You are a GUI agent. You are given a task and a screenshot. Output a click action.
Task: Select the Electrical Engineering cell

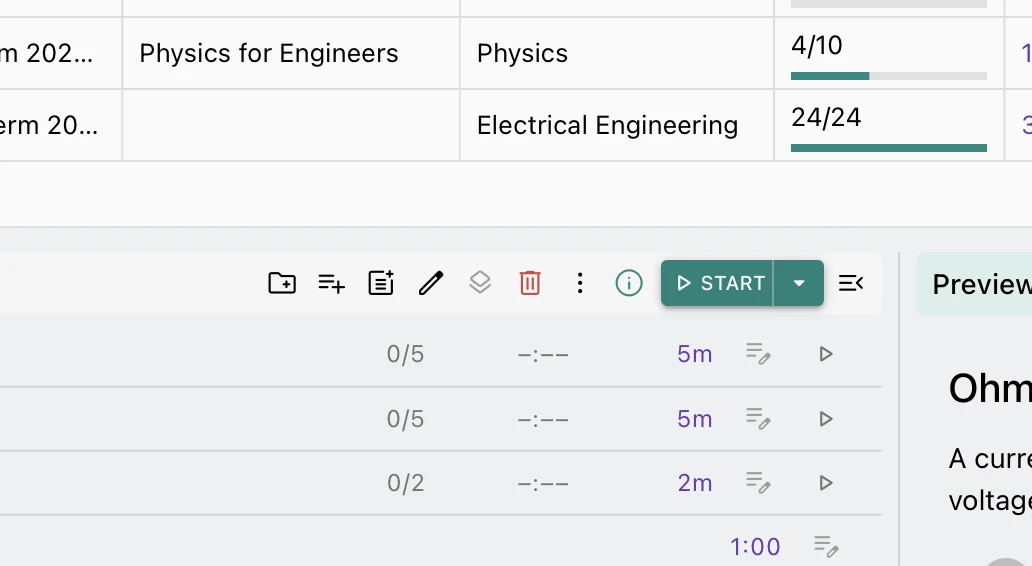tap(617, 125)
